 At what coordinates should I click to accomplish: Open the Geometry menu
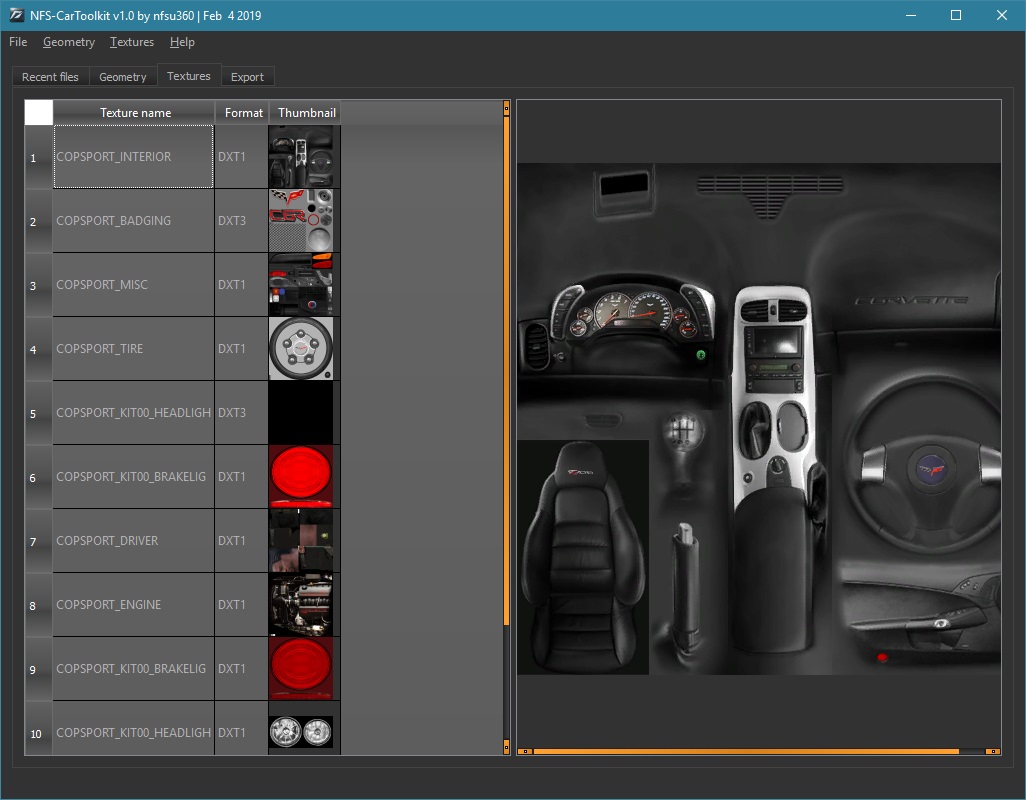(68, 42)
